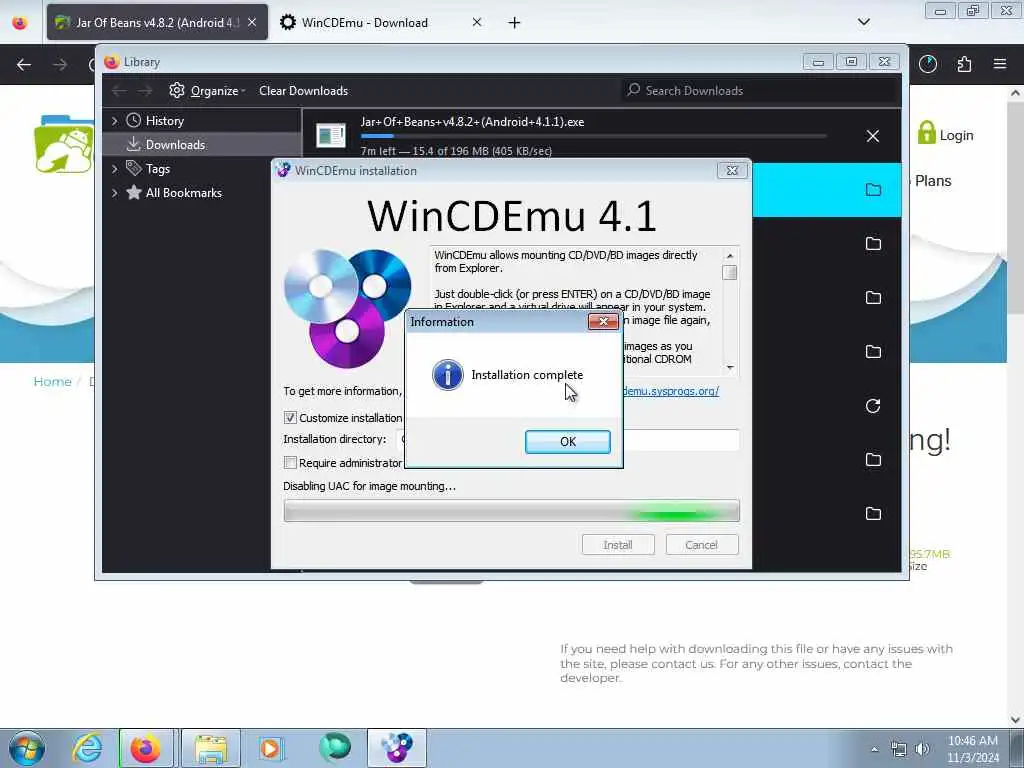The height and width of the screenshot is (768, 1024).
Task: Open the sysprogs.org link in WinCDEmu installer
Action: (x=671, y=391)
